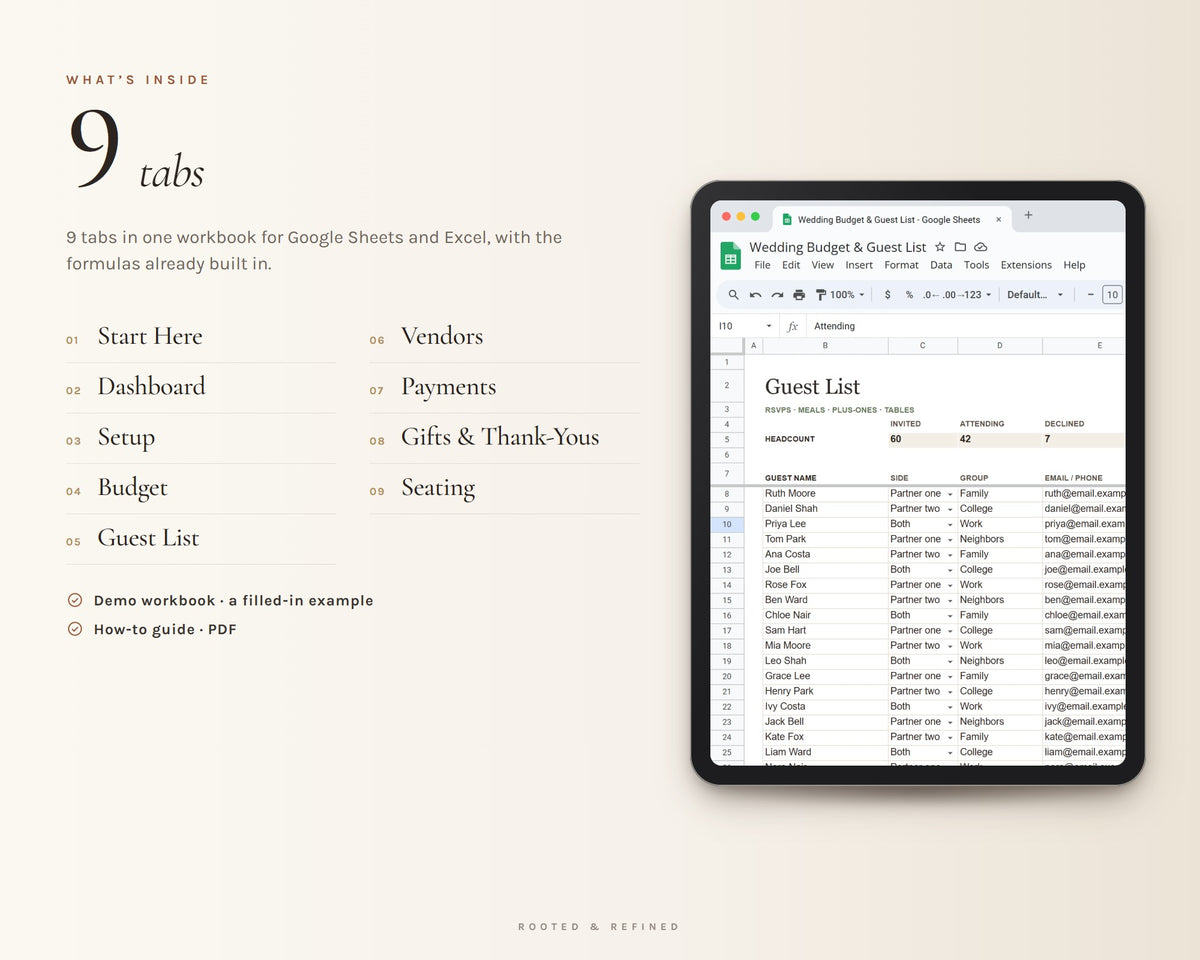Apply currency format with dollar icon
This screenshot has width=1200, height=960.
(887, 295)
